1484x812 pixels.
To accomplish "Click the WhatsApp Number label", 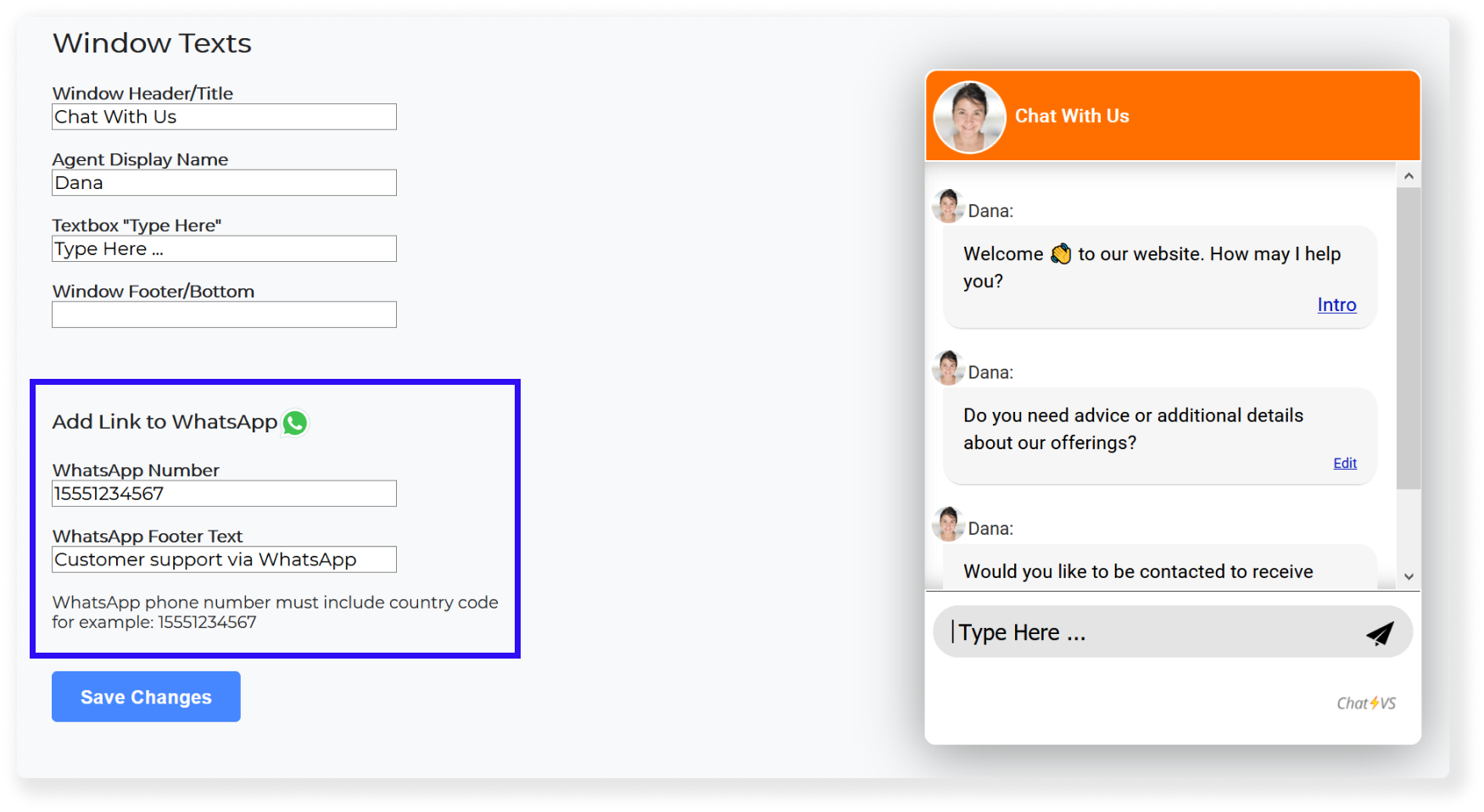I will coord(136,470).
